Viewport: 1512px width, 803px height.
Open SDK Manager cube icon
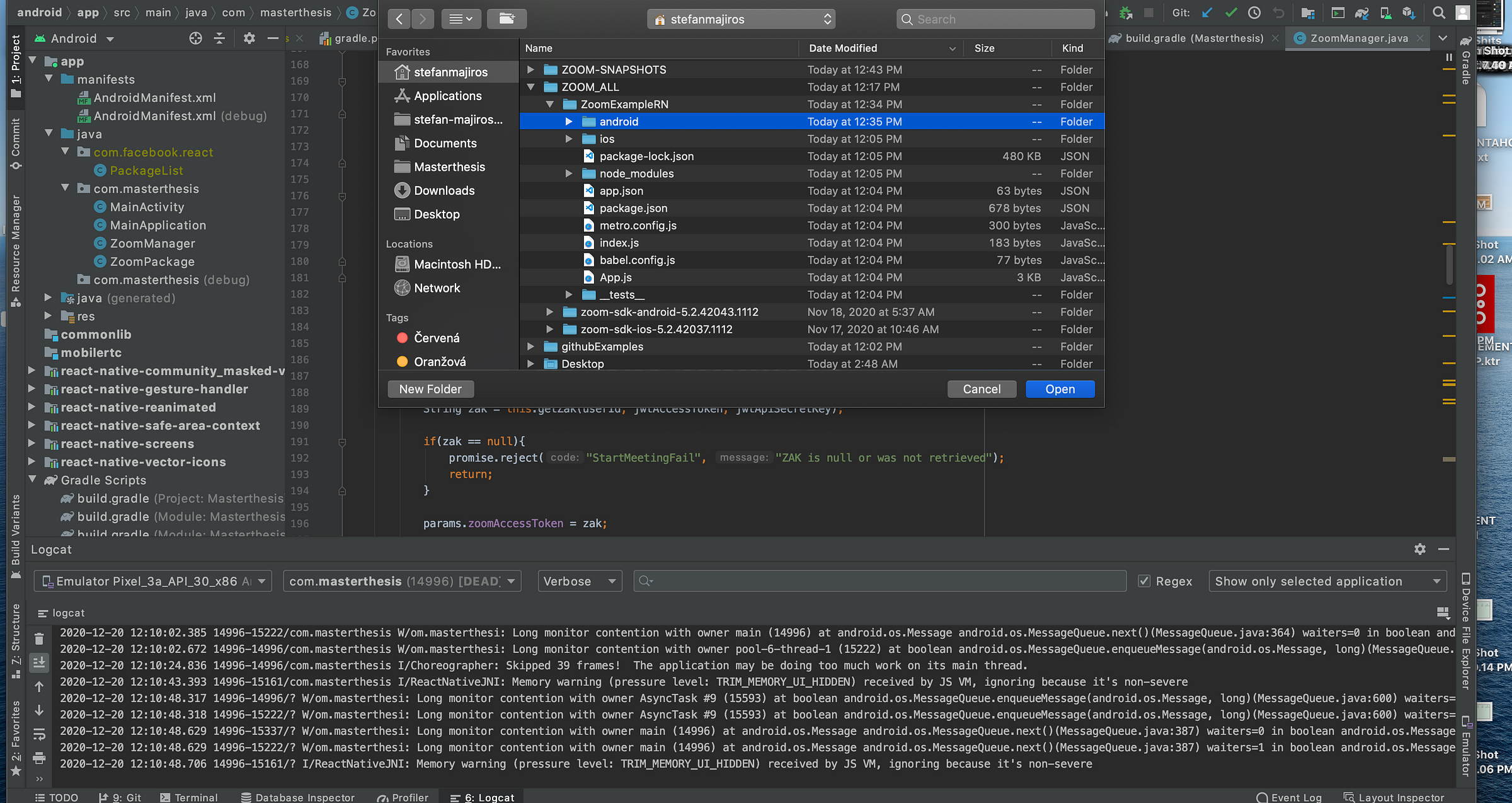tap(1409, 13)
